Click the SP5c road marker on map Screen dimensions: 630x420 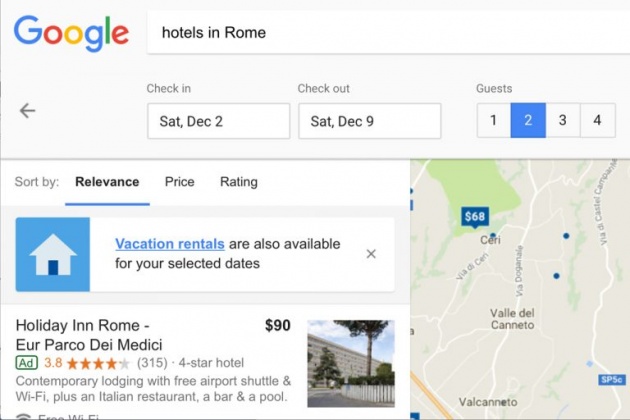pyautogui.click(x=612, y=379)
